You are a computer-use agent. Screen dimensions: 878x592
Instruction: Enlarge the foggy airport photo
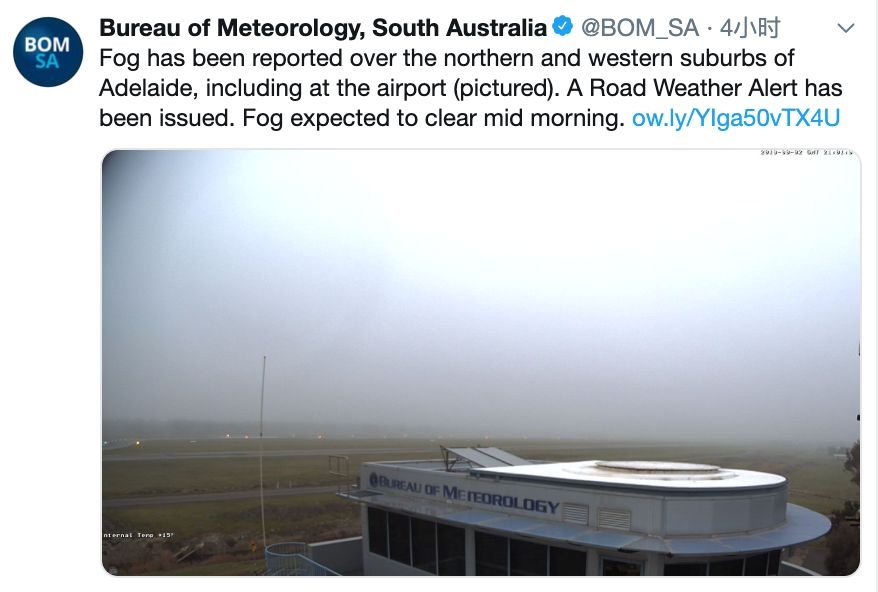click(480, 300)
